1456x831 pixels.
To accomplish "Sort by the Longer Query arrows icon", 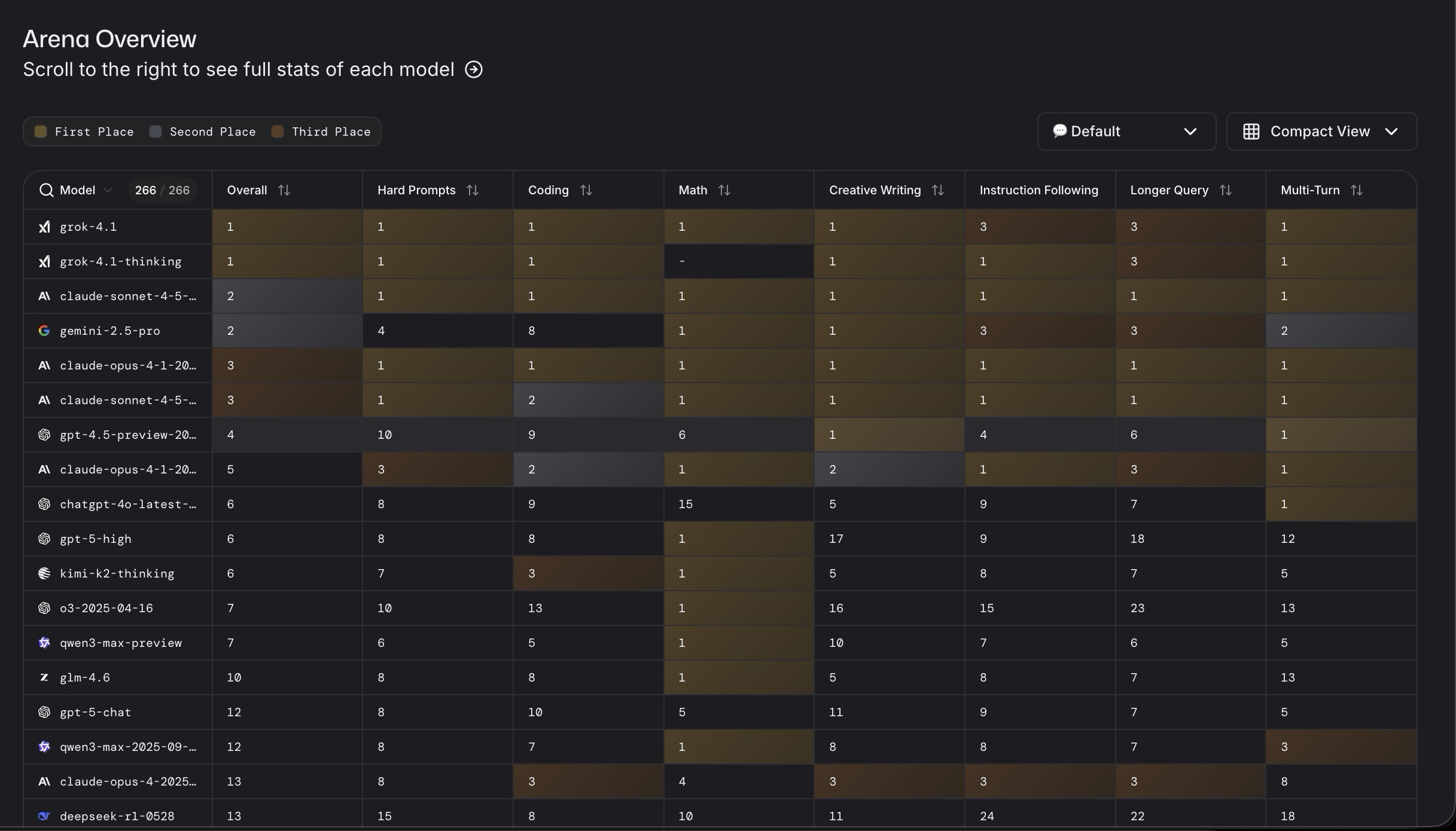I will point(1226,190).
